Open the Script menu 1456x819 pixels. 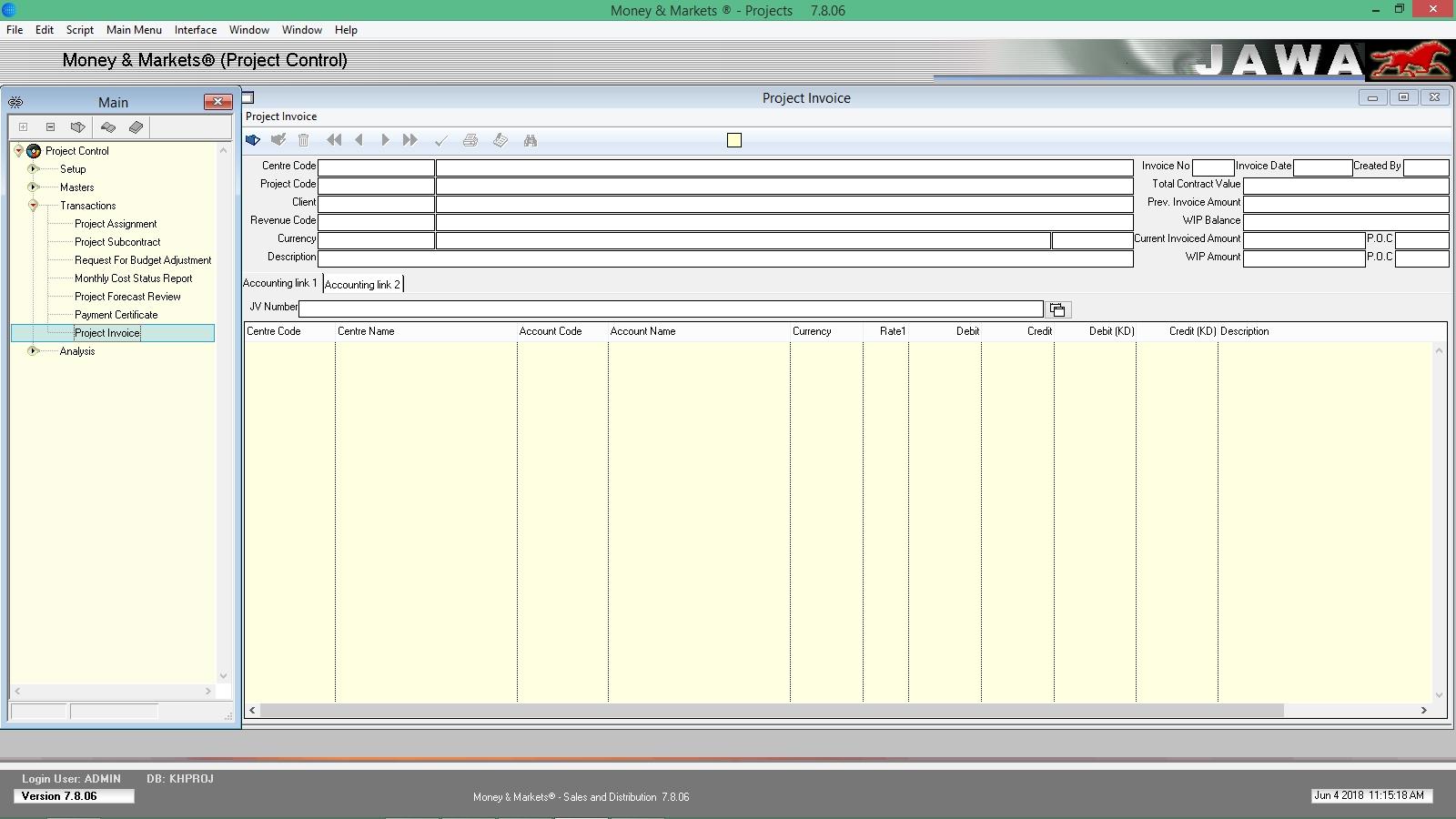point(80,30)
